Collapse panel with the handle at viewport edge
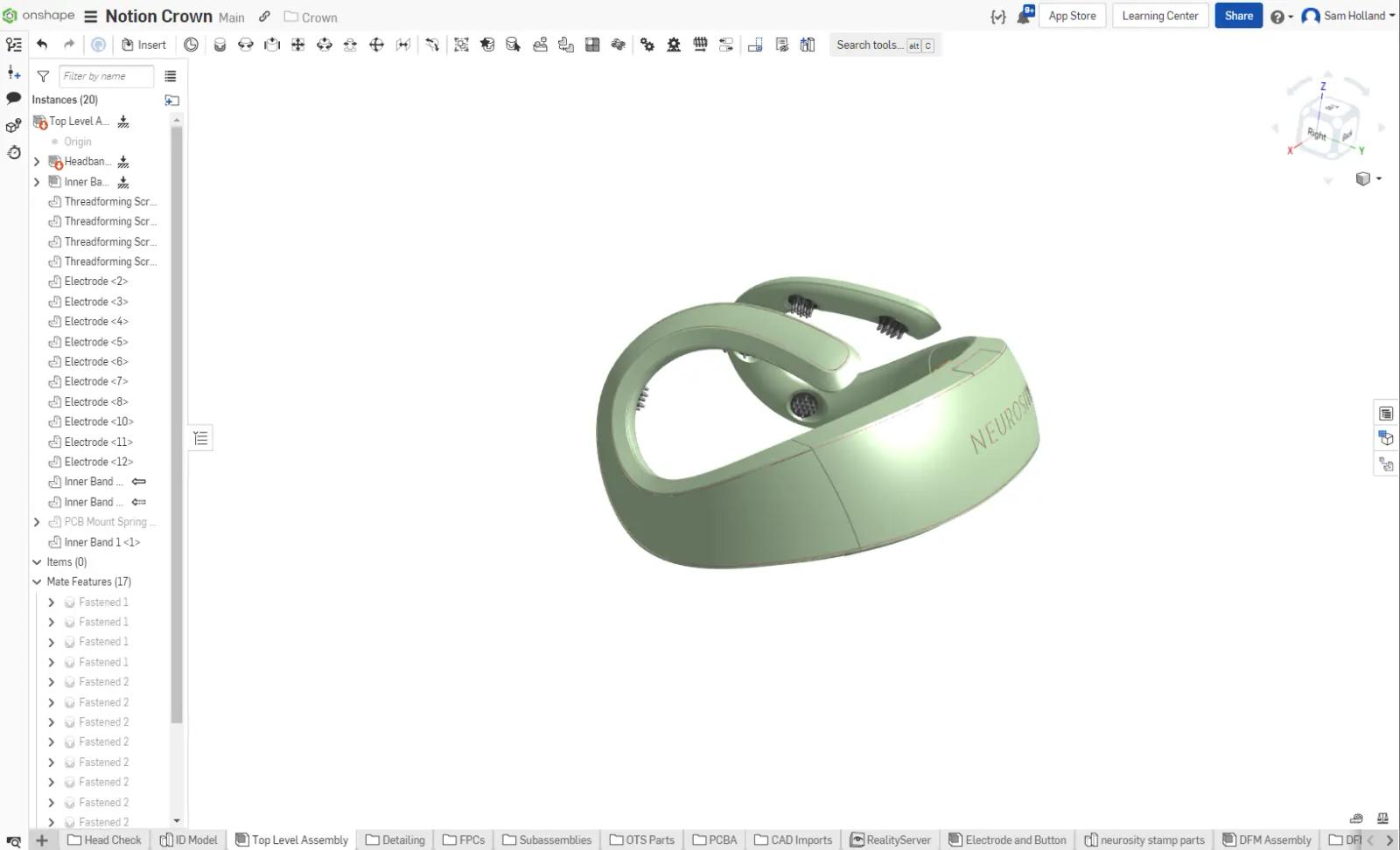This screenshot has height=850, width=1400. (x=200, y=438)
